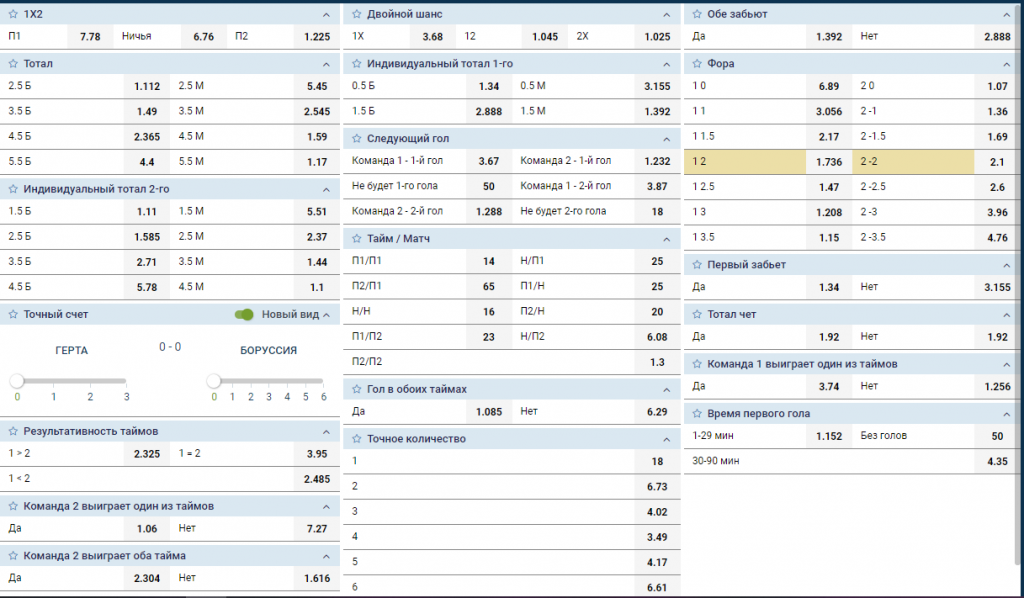Click the Боруссия score slider handle

click(x=213, y=381)
